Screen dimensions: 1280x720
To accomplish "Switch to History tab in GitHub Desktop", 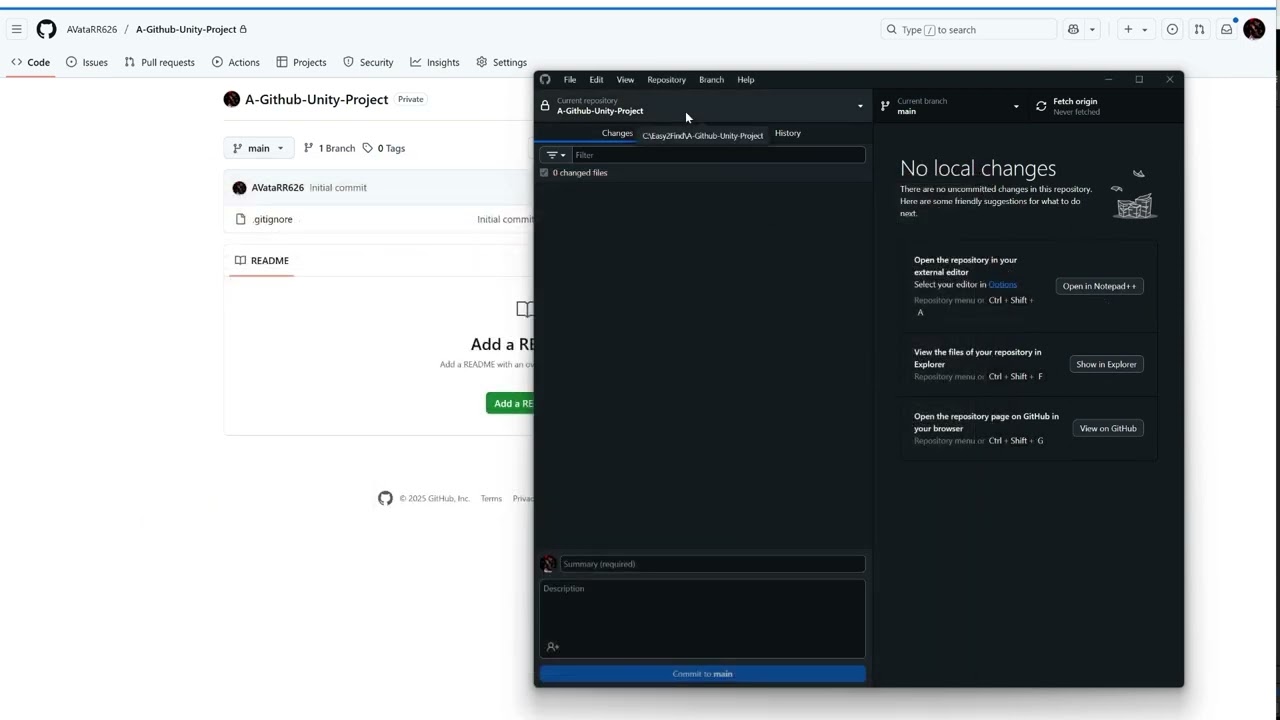I will pyautogui.click(x=787, y=133).
